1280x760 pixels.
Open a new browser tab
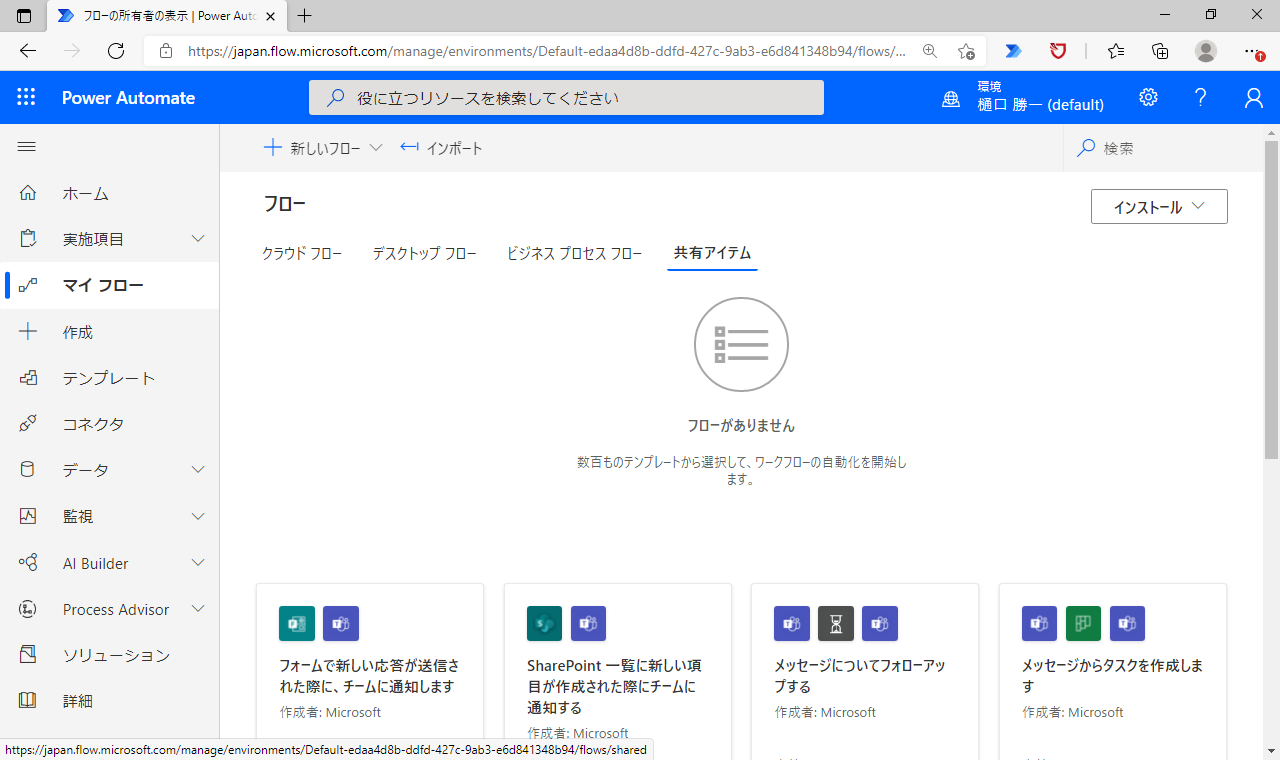[x=305, y=16]
